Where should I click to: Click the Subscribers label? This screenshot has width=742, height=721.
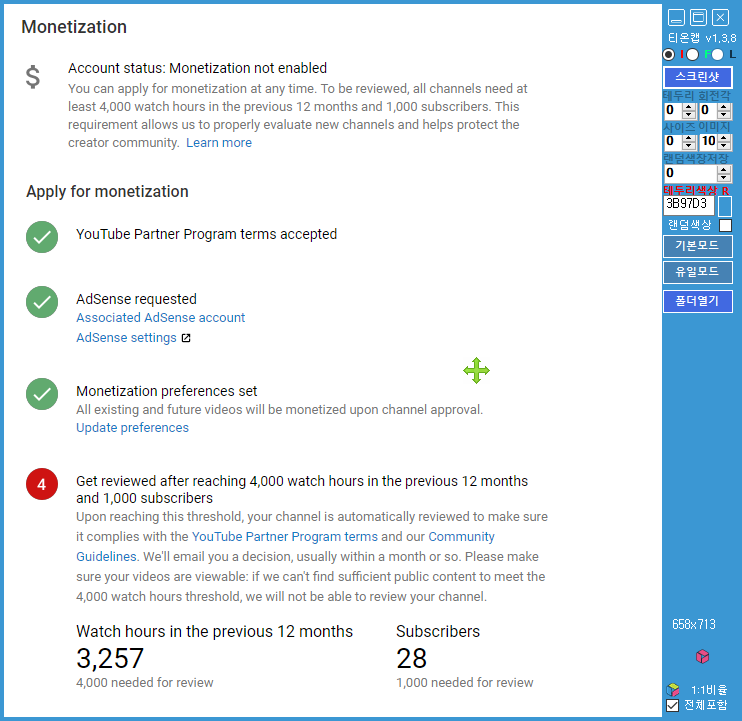coord(438,632)
